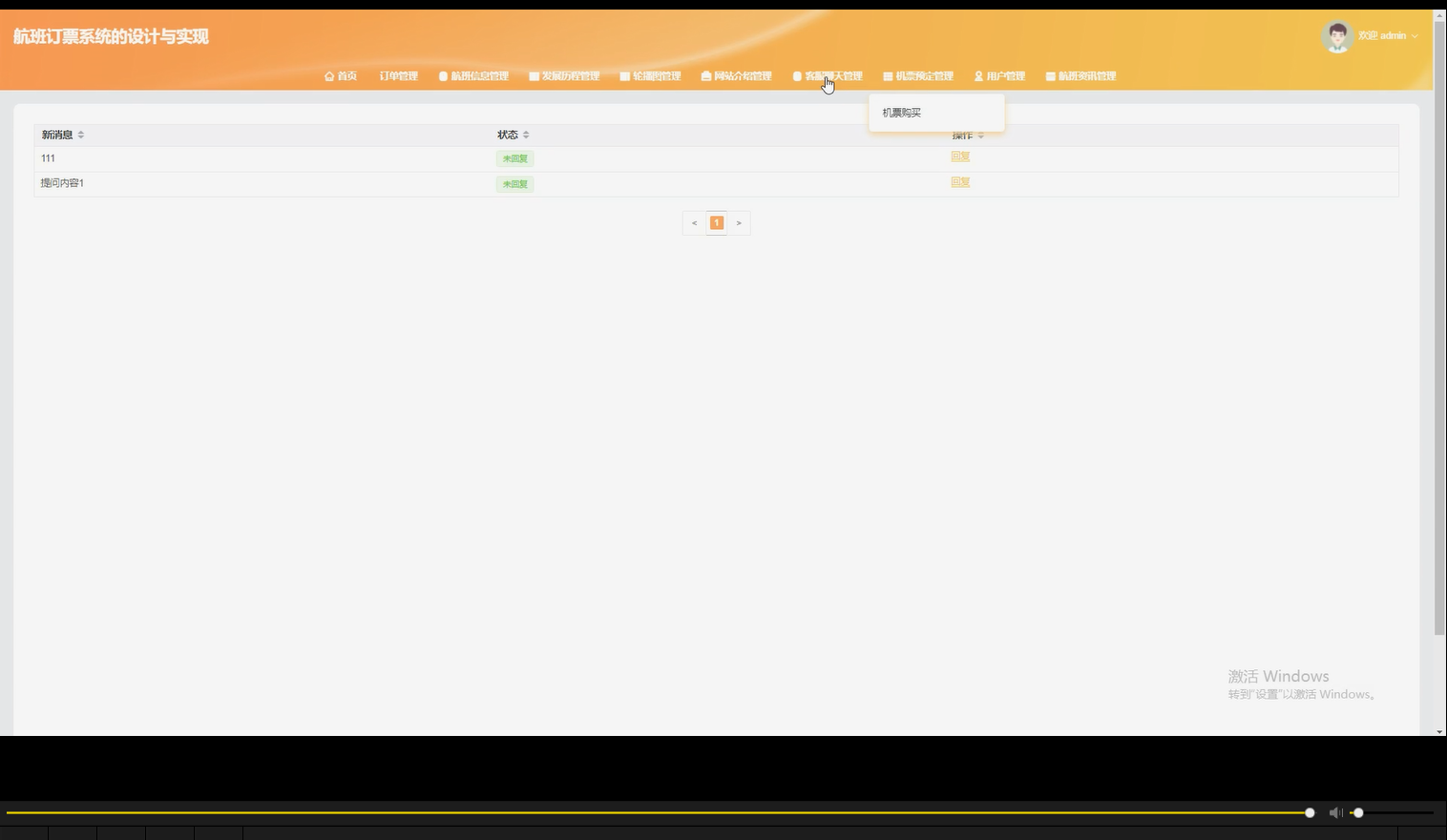Mute the video with the speaker icon

click(x=1334, y=812)
